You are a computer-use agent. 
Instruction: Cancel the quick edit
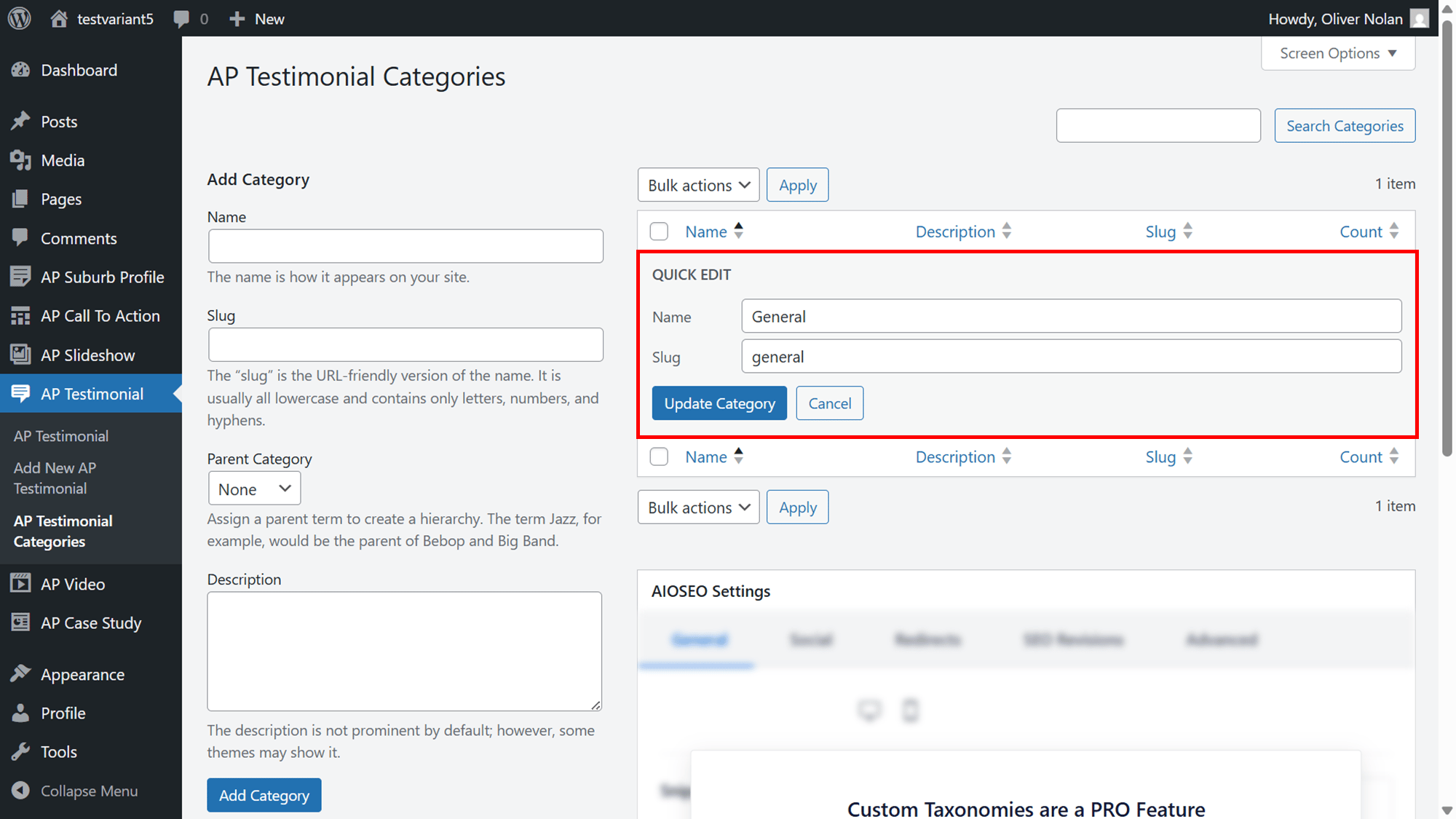pos(829,403)
